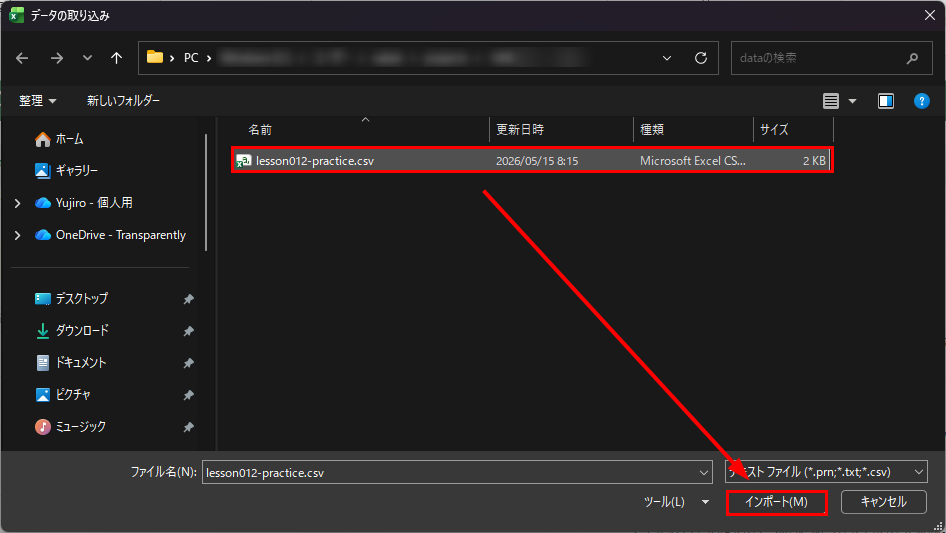Viewport: 946px width, 533px height.
Task: Open recent locations dropdown chevron
Action: 87,58
